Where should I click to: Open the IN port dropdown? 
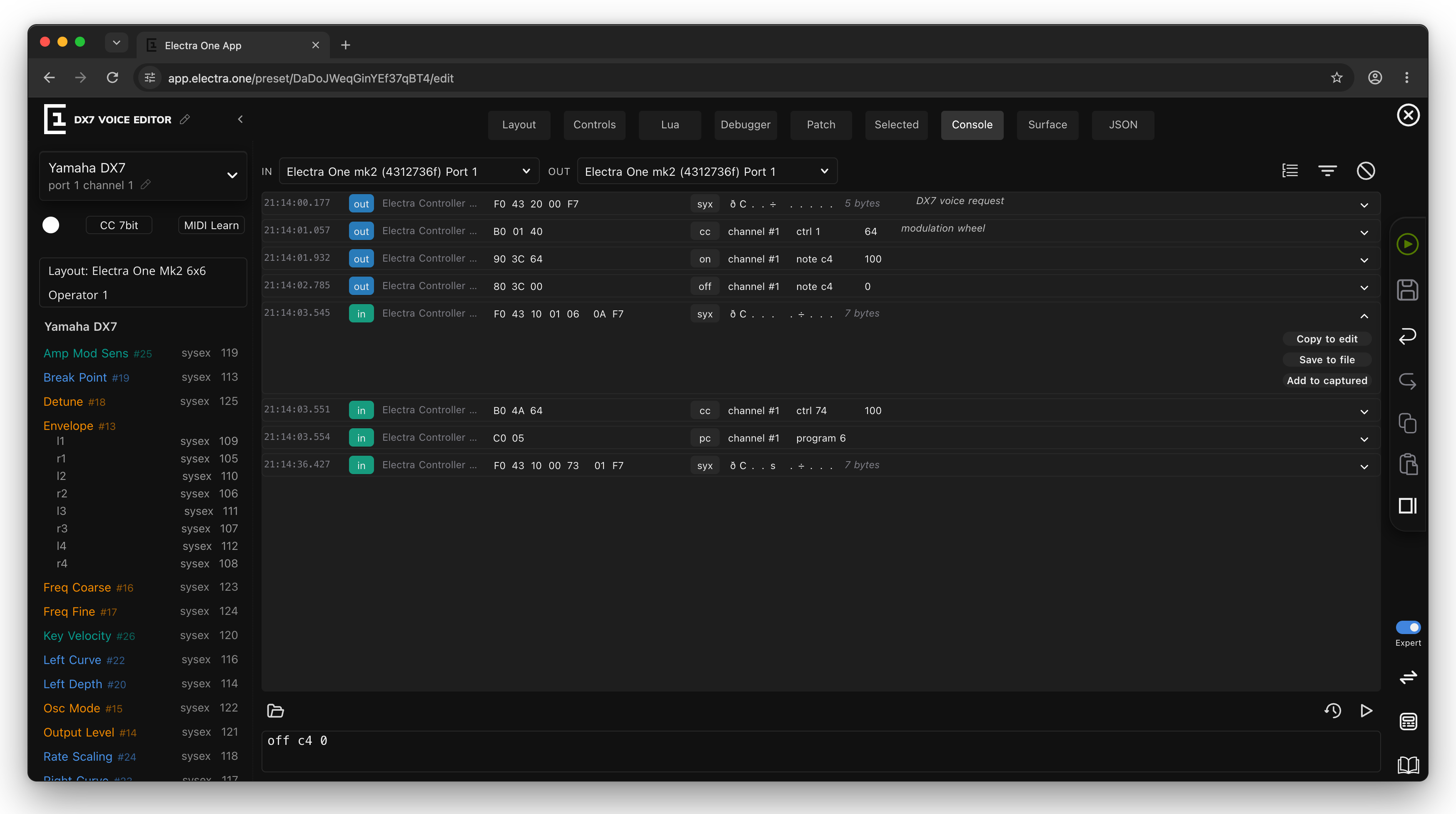click(x=409, y=171)
